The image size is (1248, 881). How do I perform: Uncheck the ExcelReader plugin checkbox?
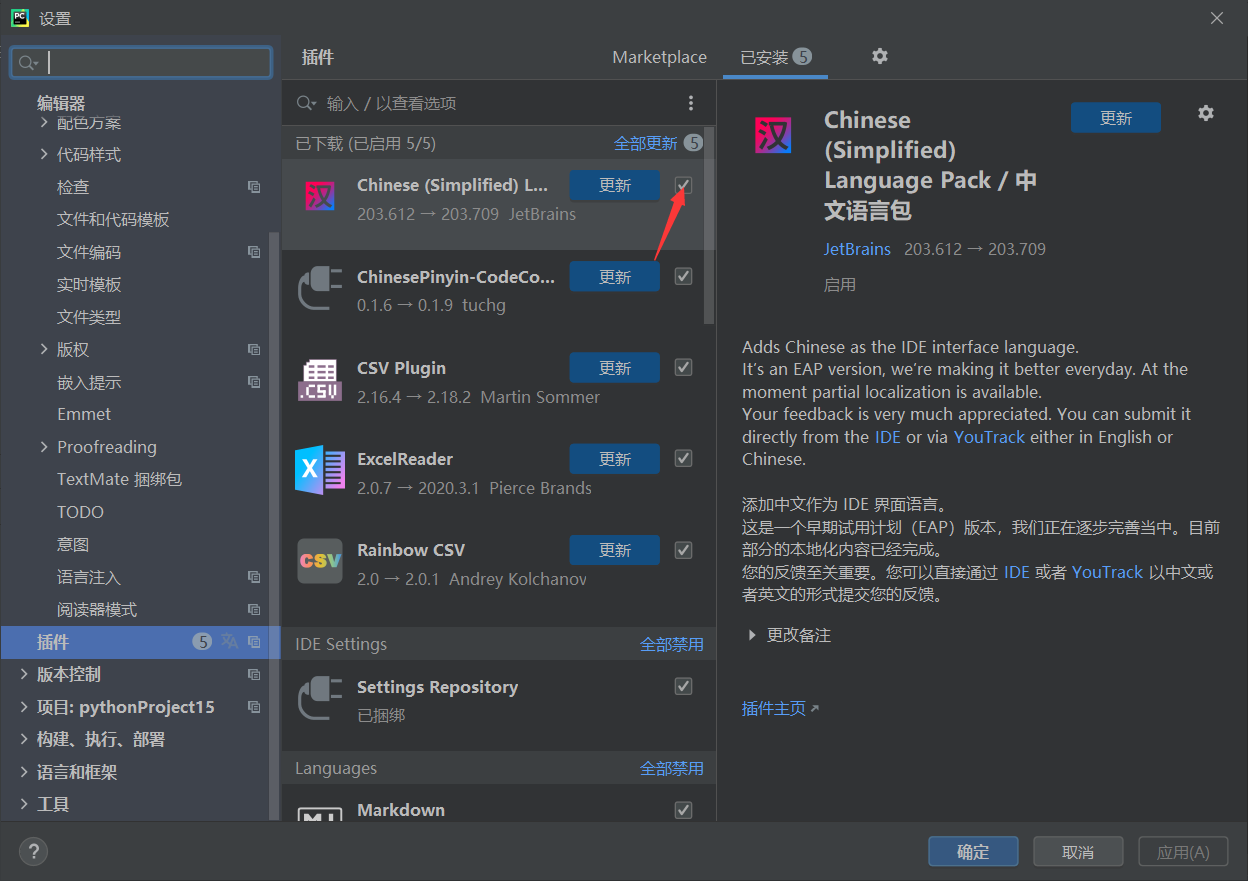pos(684,458)
